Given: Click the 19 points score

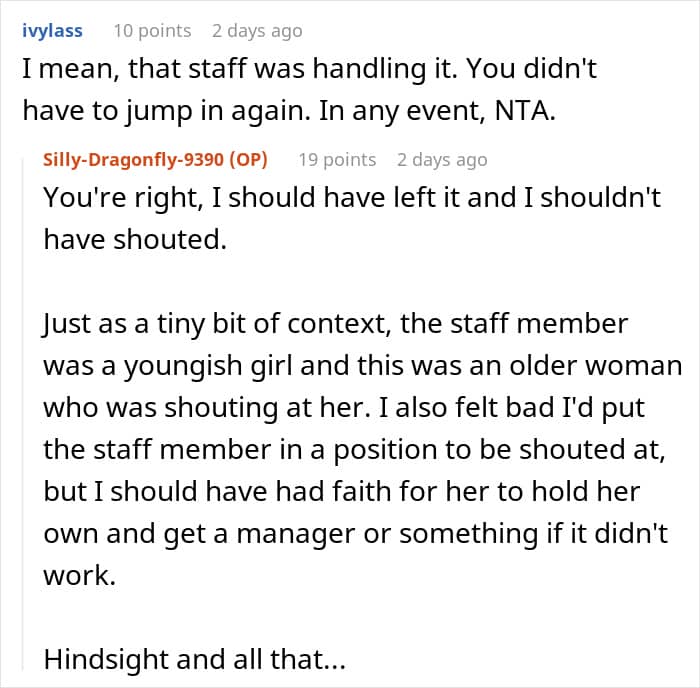Looking at the screenshot, I should [337, 160].
